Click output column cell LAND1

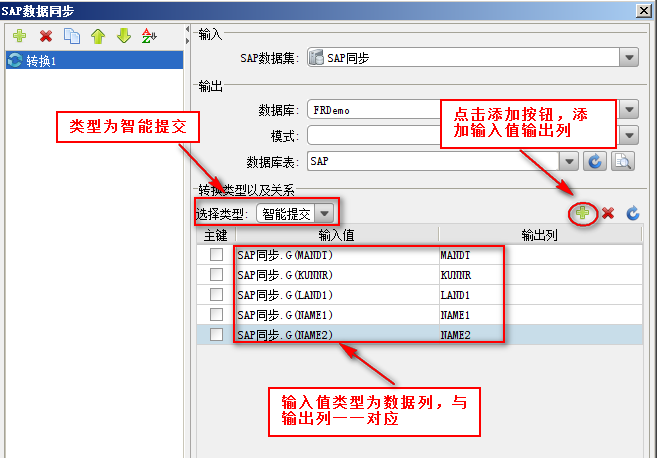(540, 295)
